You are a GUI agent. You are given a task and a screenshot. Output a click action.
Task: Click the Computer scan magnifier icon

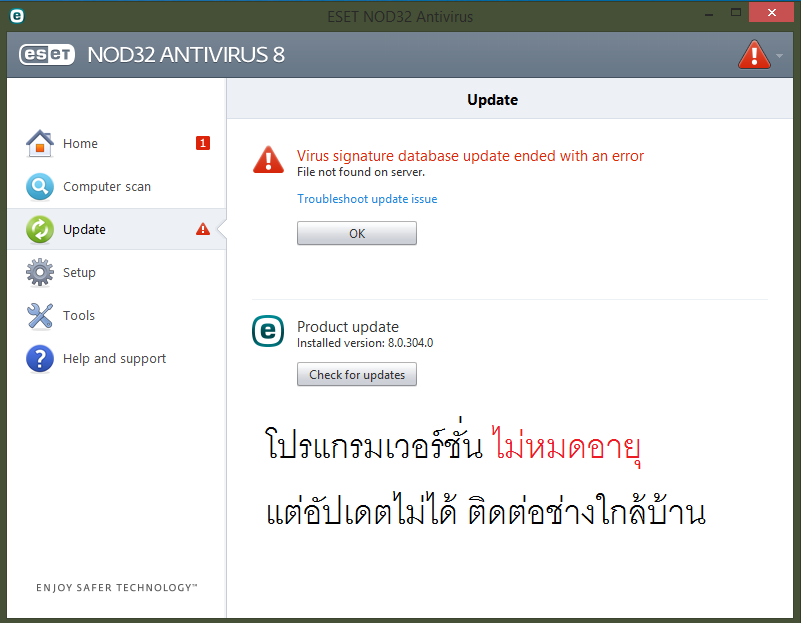(x=40, y=186)
